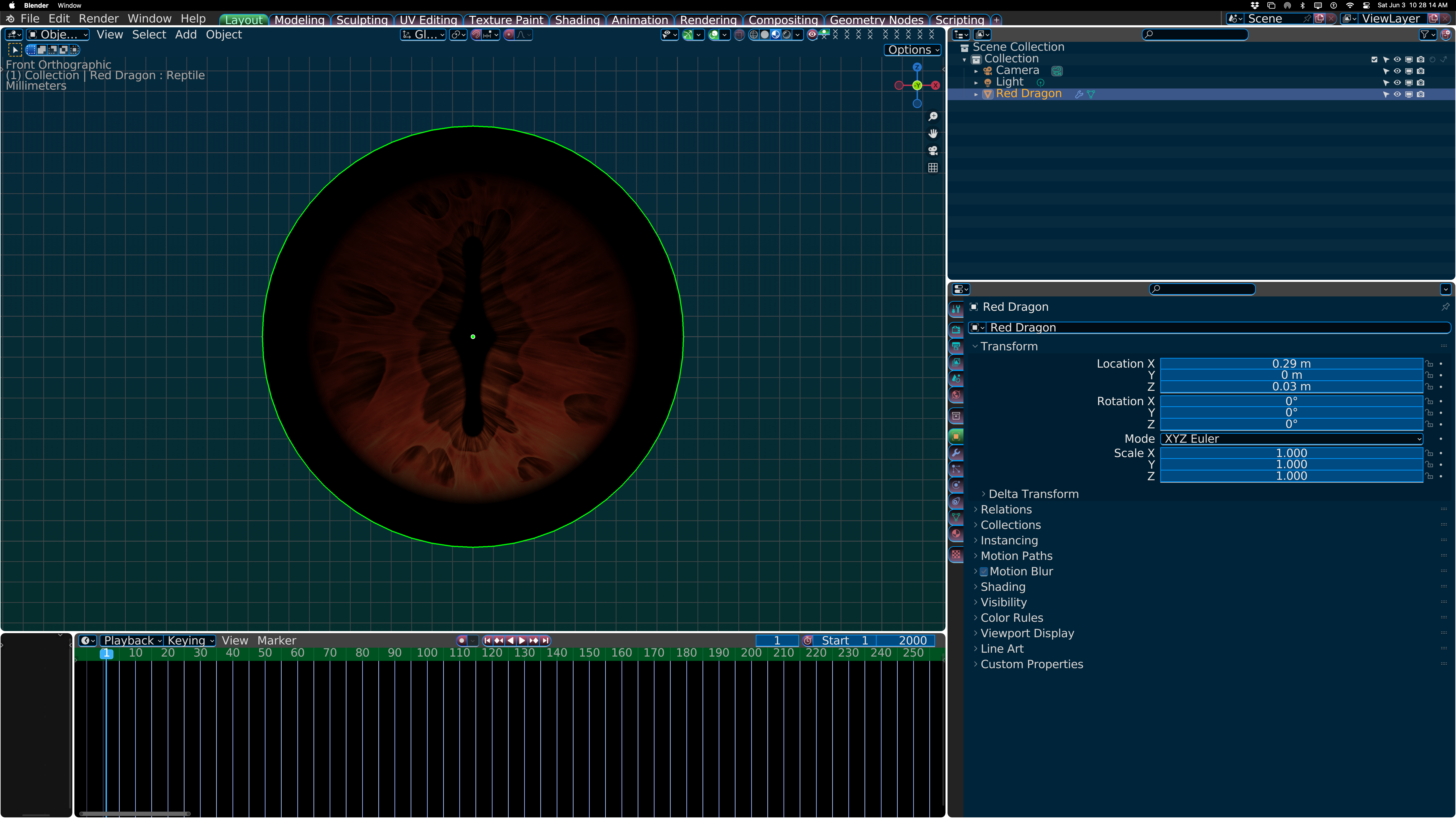This screenshot has height=819, width=1456.
Task: Hide Red Dragon via eye icon
Action: coord(1397,94)
